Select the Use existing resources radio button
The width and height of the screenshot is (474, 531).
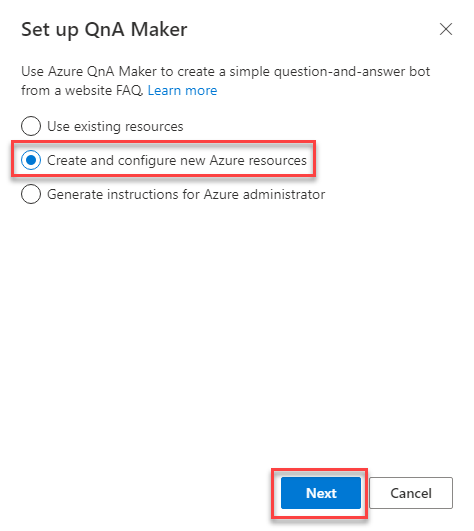pos(31,126)
